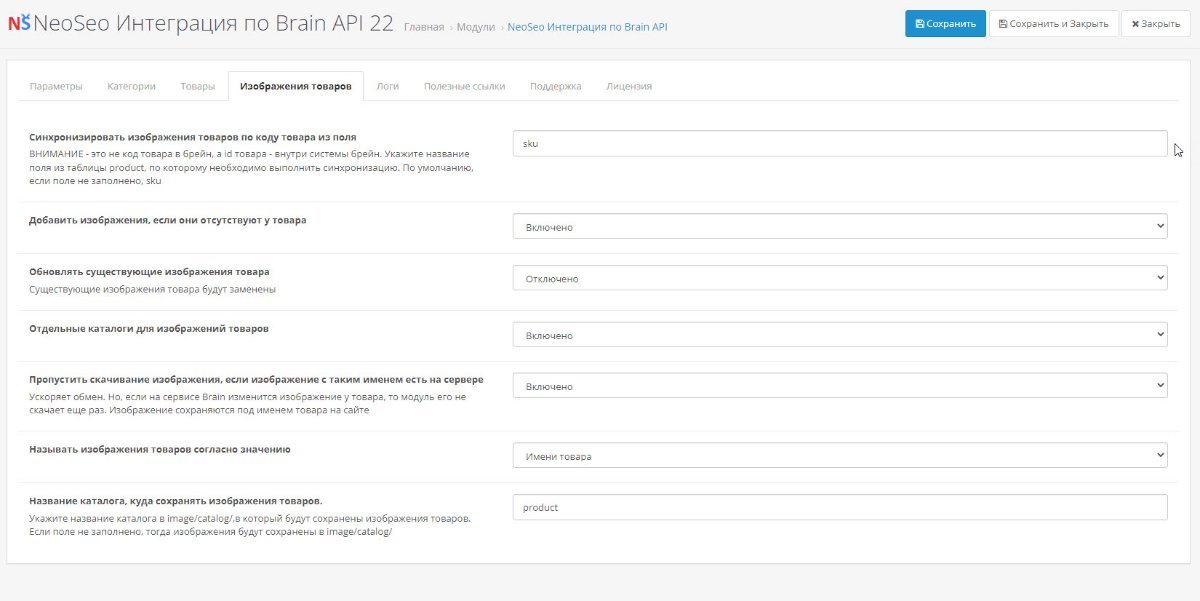Save settings with Сохранить button
Image resolution: width=1200 pixels, height=601 pixels.
[x=945, y=24]
